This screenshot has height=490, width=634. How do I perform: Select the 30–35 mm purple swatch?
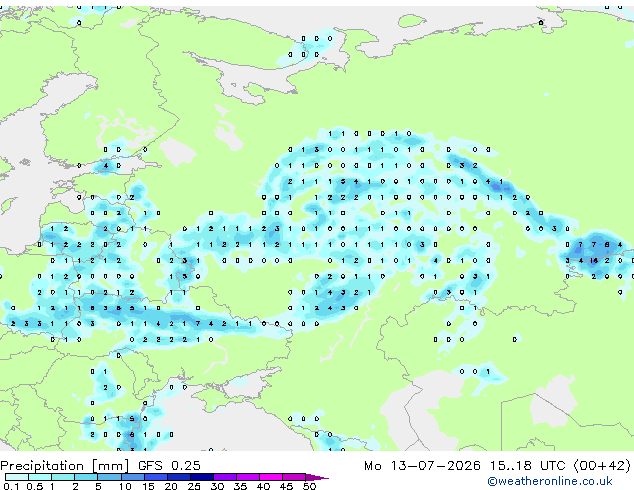224,477
